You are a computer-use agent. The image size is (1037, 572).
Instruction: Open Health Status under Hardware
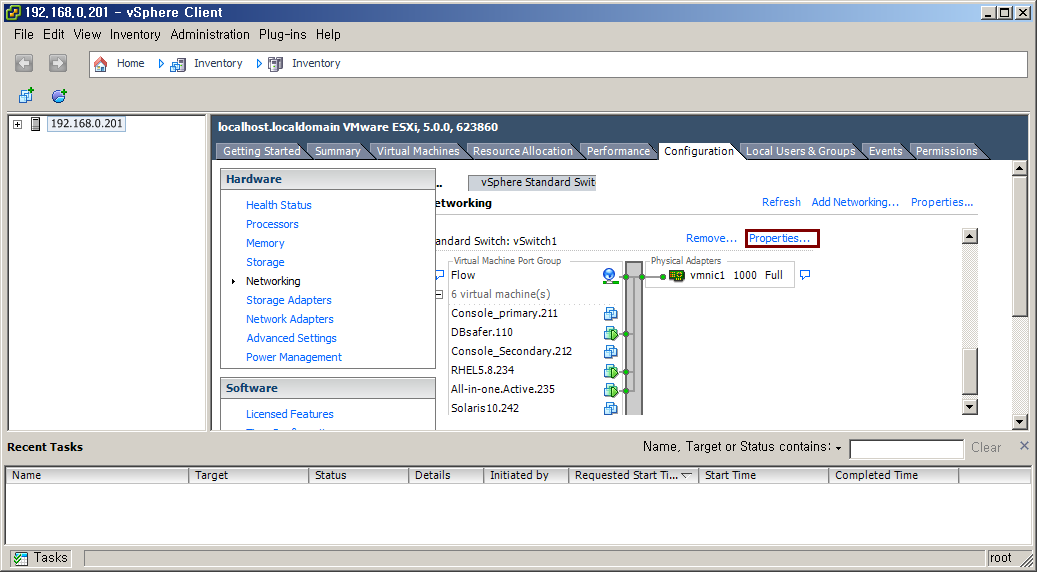(x=278, y=205)
